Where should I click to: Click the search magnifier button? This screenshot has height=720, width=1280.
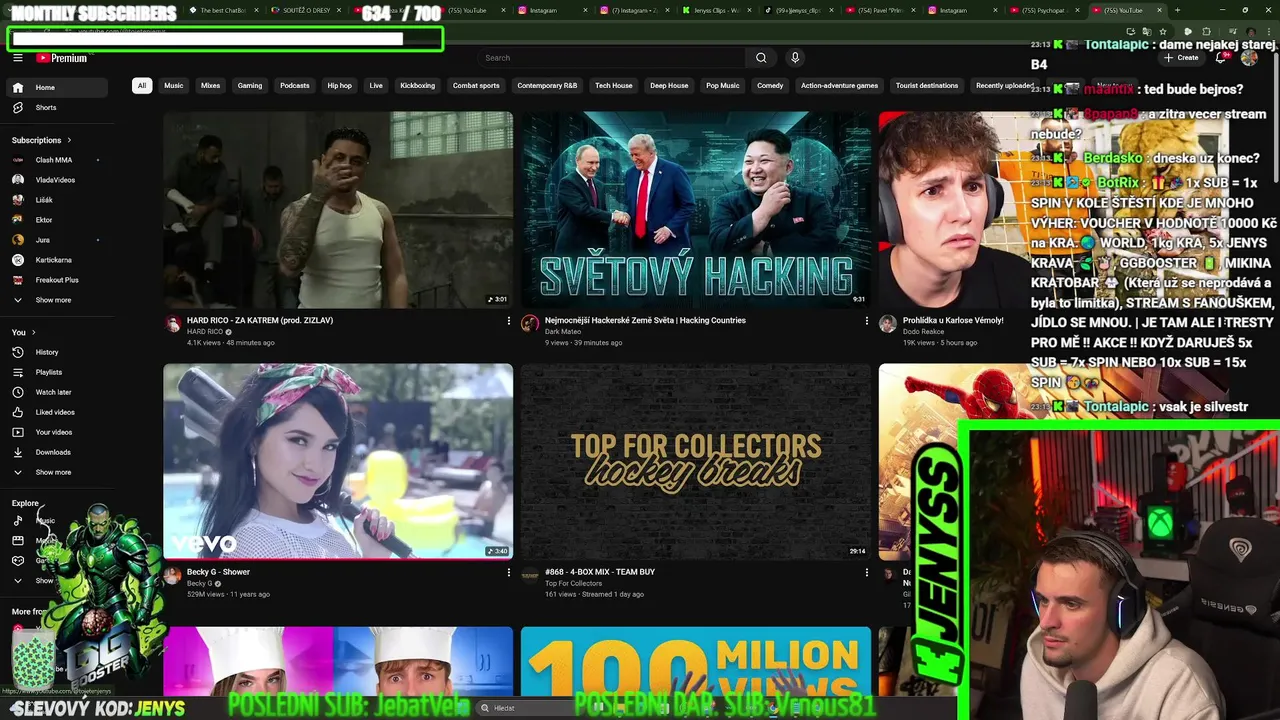click(761, 58)
